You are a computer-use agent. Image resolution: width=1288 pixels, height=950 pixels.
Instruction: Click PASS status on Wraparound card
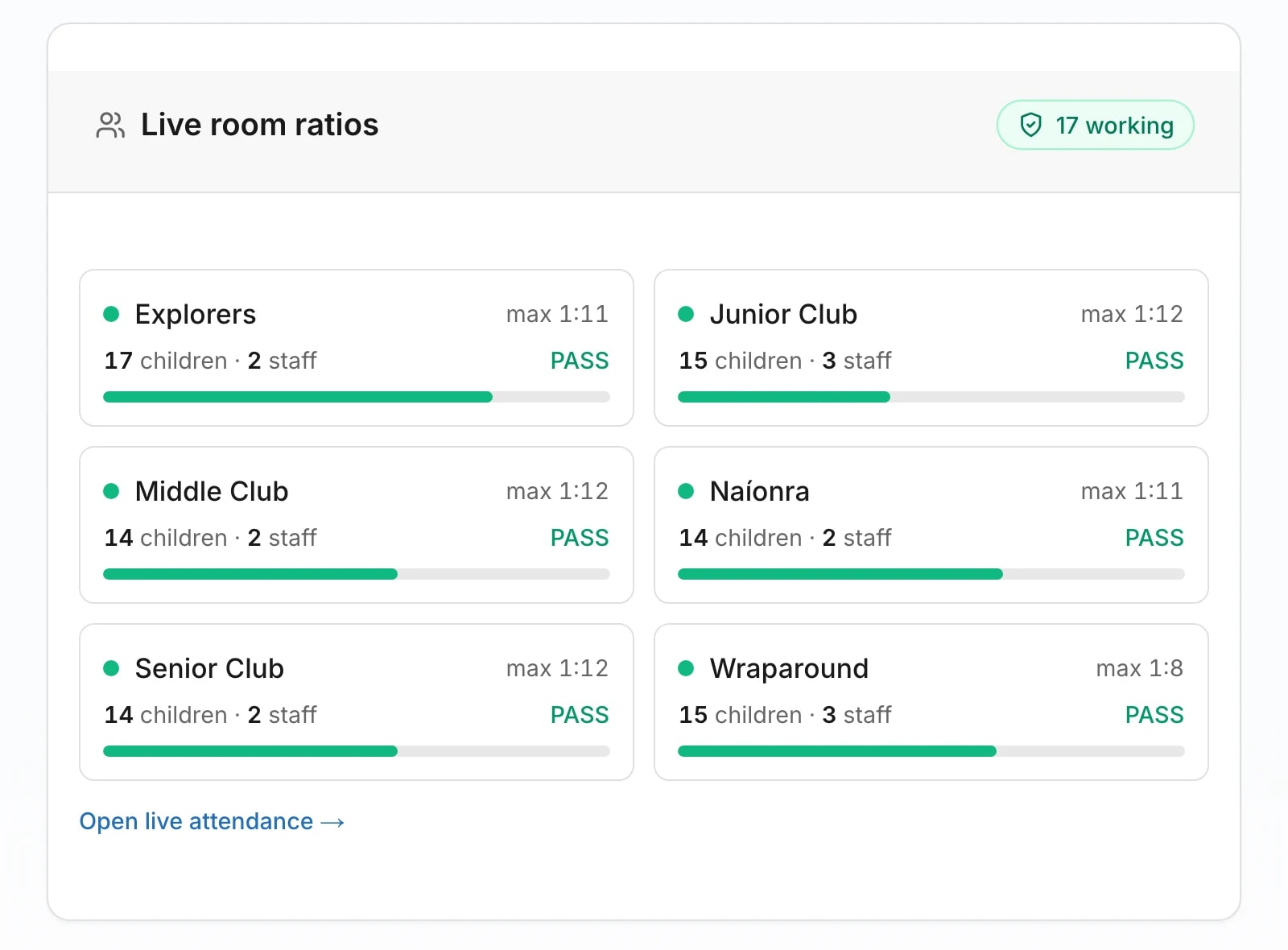click(x=1154, y=715)
